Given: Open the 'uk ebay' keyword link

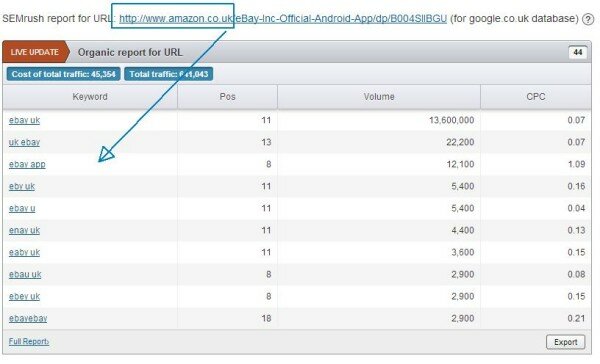Looking at the screenshot, I should tap(24, 142).
